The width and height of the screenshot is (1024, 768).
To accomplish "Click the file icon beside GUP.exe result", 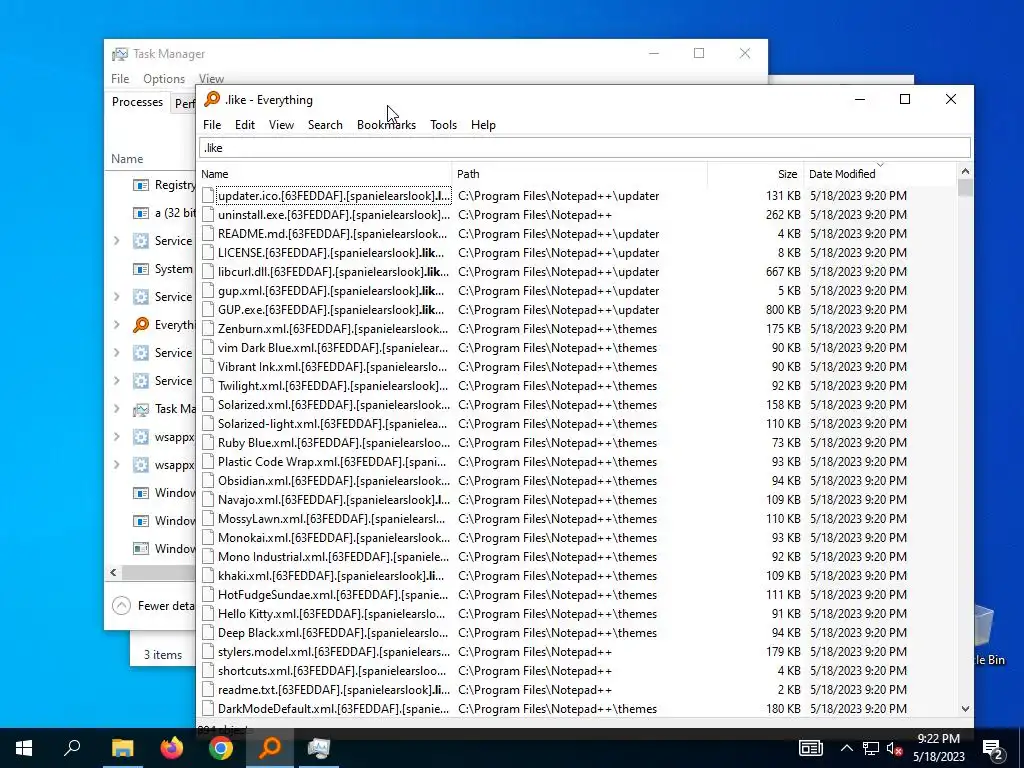I will click(208, 309).
